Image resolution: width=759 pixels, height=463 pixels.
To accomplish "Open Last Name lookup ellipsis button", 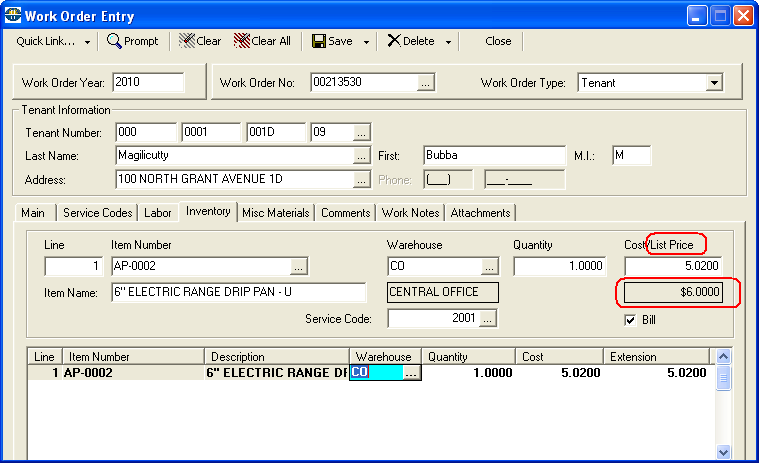I will pyautogui.click(x=361, y=156).
